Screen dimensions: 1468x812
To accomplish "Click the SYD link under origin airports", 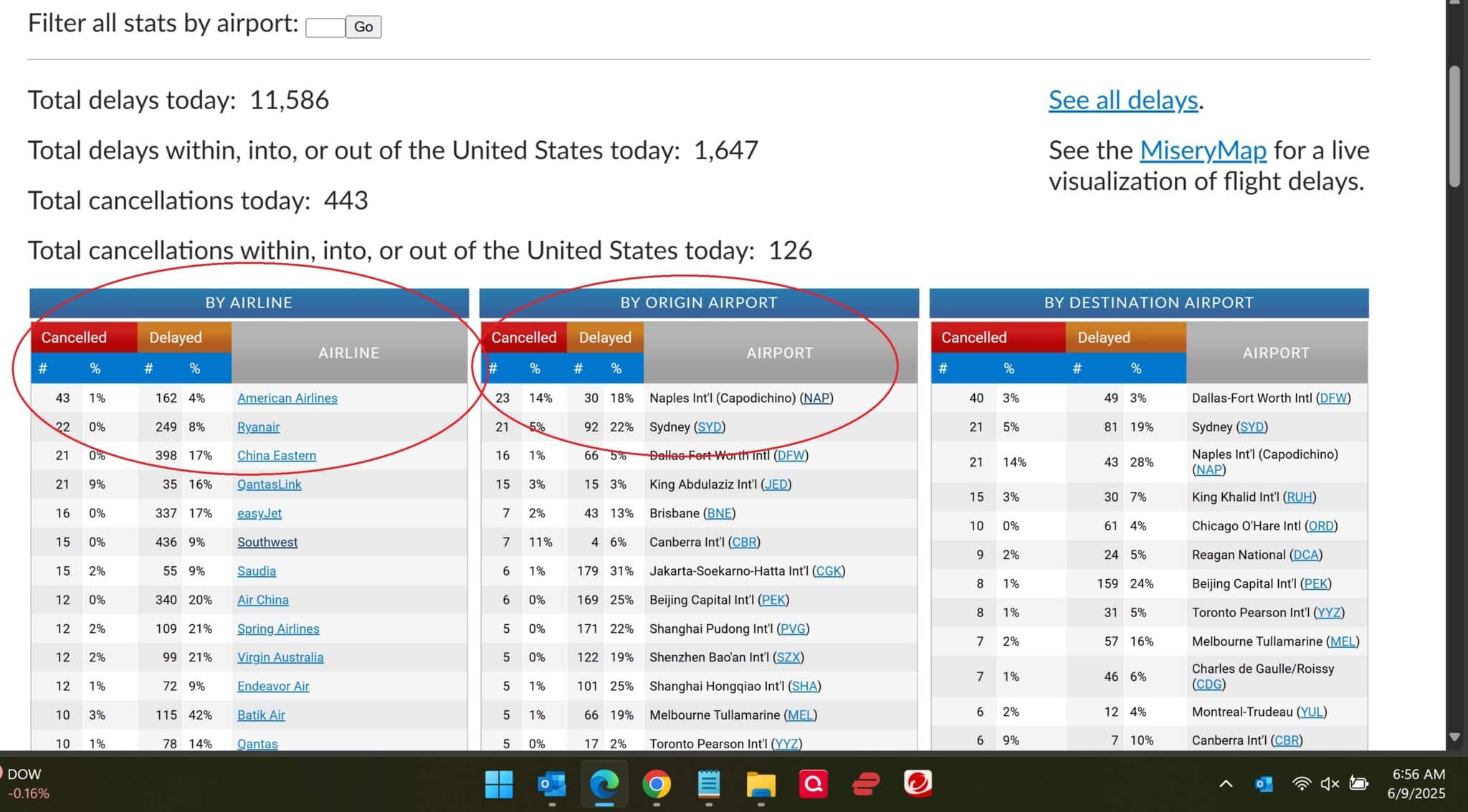I will [x=710, y=427].
